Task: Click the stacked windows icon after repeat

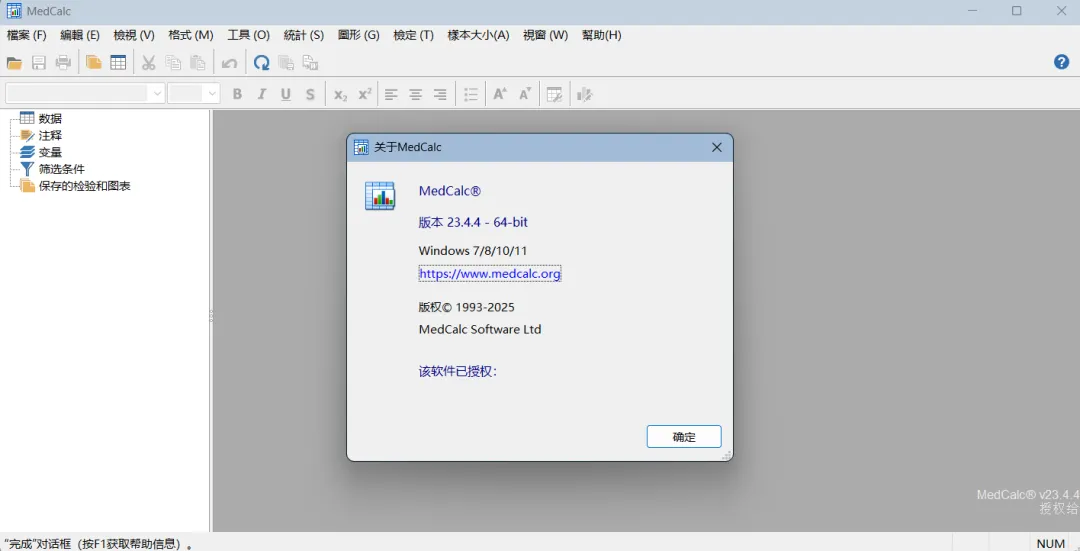Action: (x=286, y=63)
